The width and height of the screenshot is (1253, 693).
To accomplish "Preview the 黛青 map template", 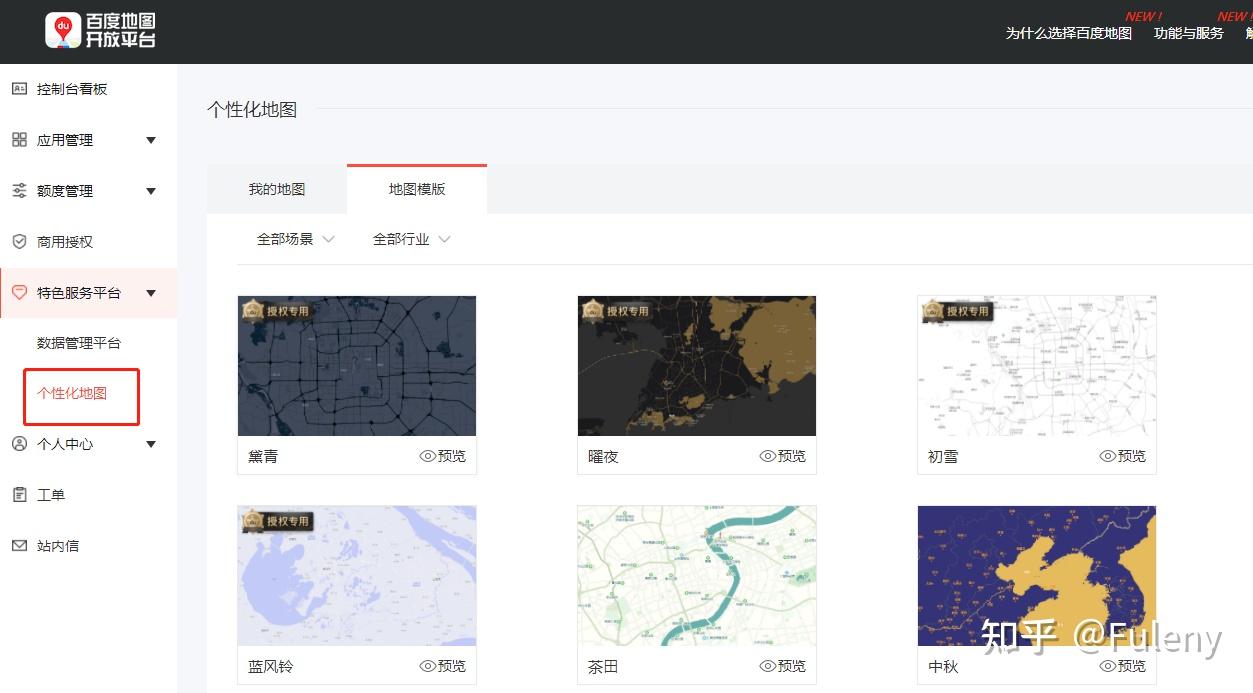I will (x=443, y=456).
